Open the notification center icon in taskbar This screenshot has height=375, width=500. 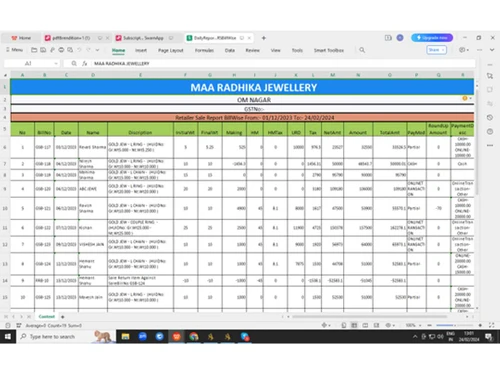(489, 337)
